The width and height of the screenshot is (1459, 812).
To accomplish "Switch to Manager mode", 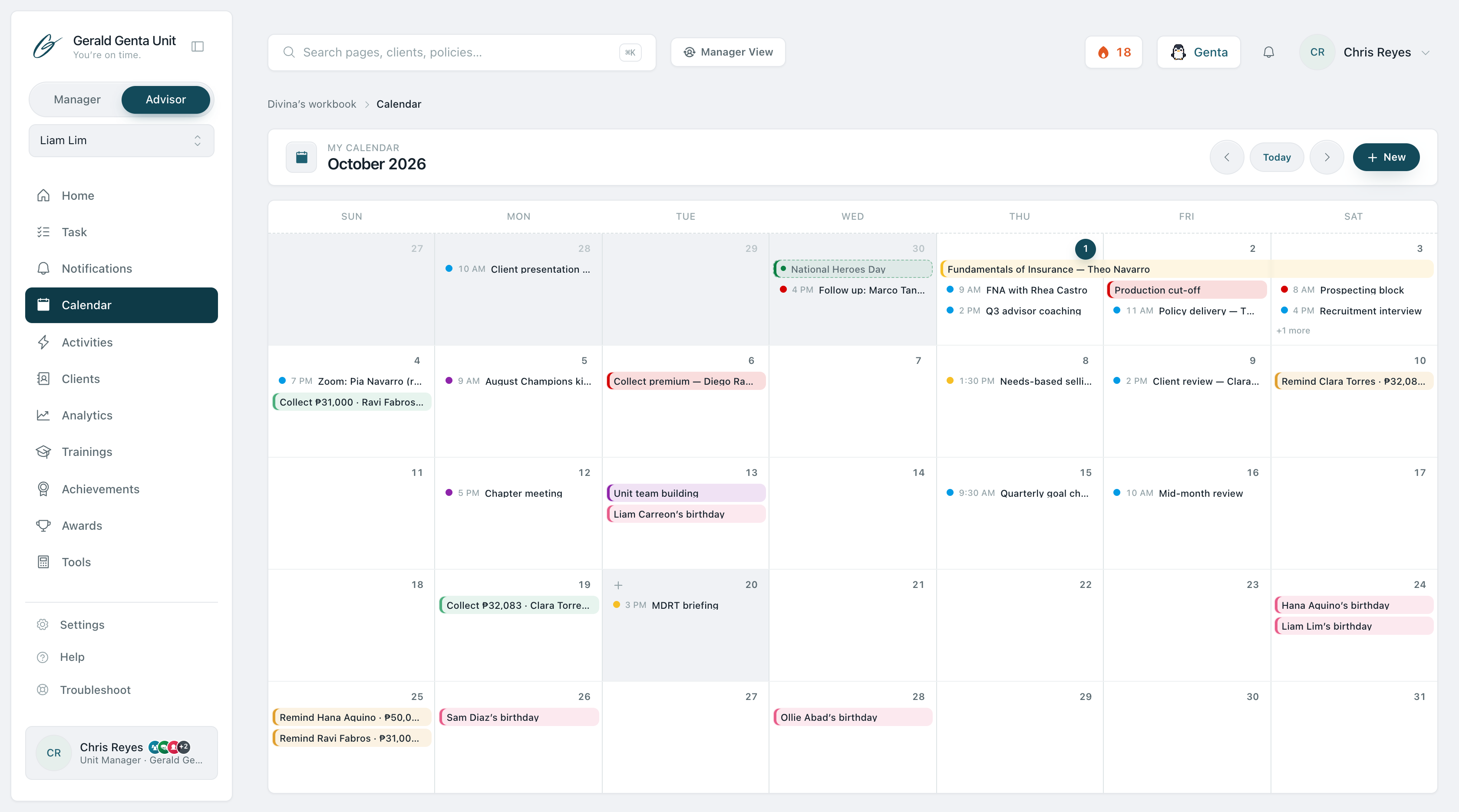I will pos(77,100).
